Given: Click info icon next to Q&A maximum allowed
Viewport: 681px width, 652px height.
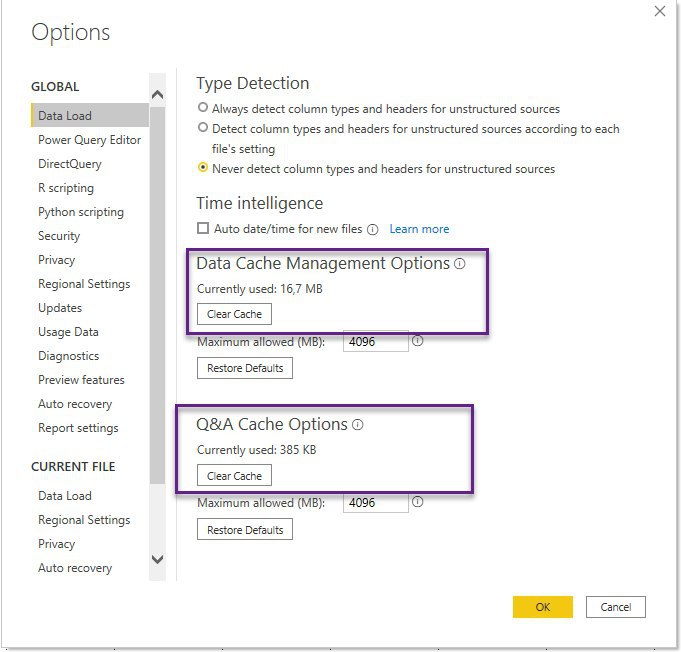Looking at the screenshot, I should point(418,502).
